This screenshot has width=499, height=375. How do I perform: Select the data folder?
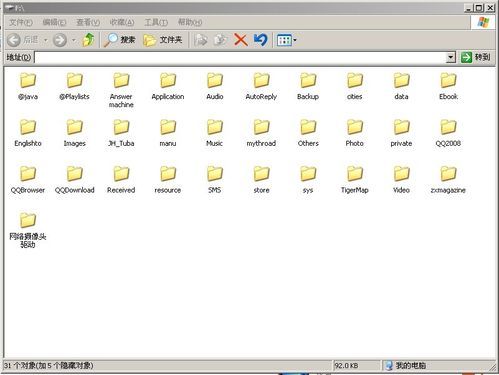click(x=401, y=86)
